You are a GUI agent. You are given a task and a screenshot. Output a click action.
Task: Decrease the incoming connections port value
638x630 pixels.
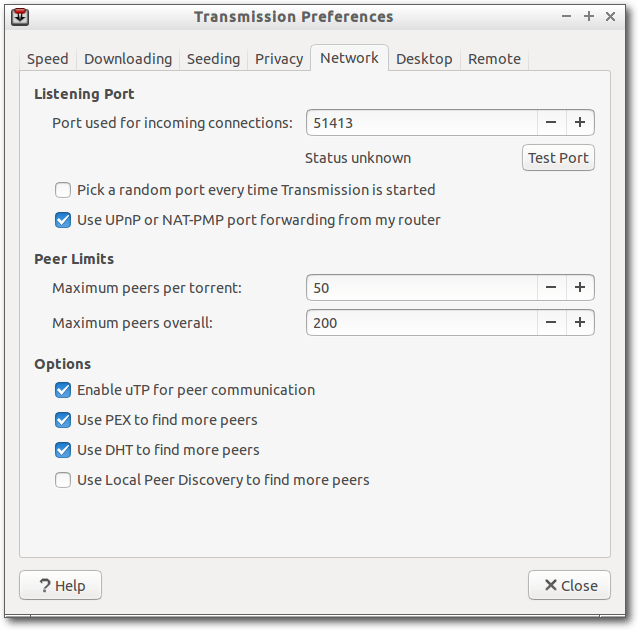[551, 122]
